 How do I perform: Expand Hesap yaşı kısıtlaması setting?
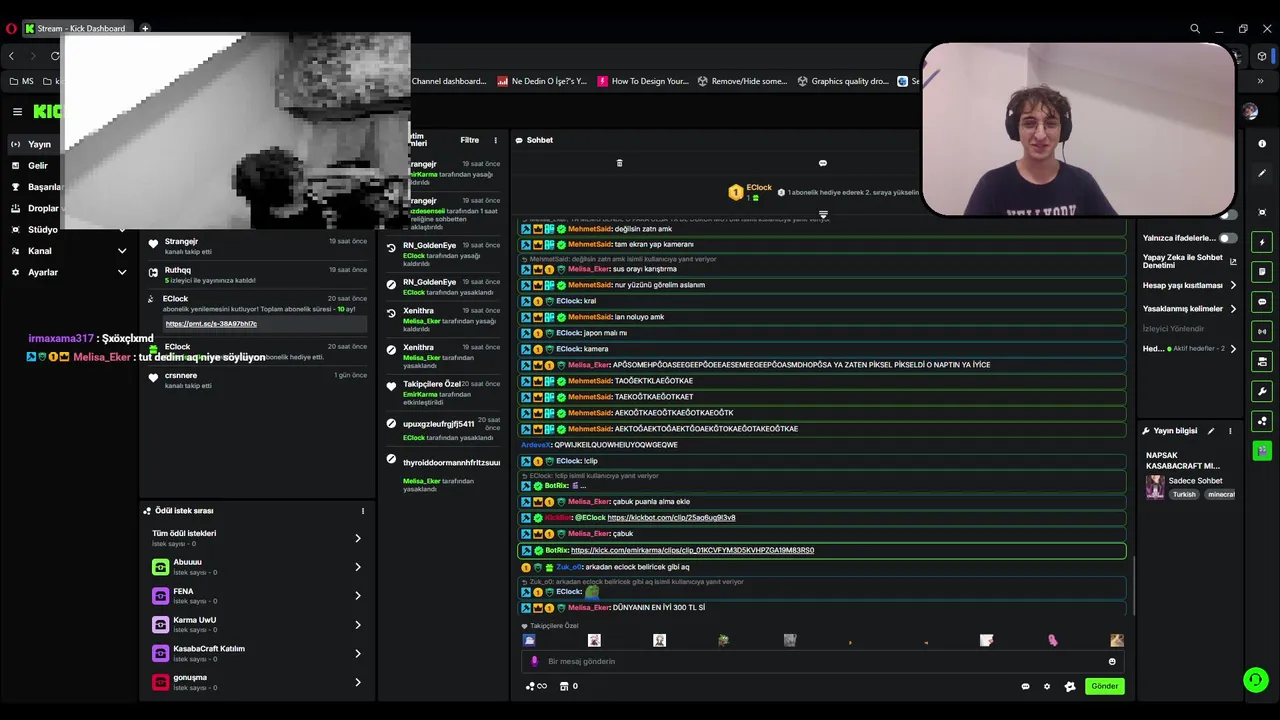(1190, 285)
